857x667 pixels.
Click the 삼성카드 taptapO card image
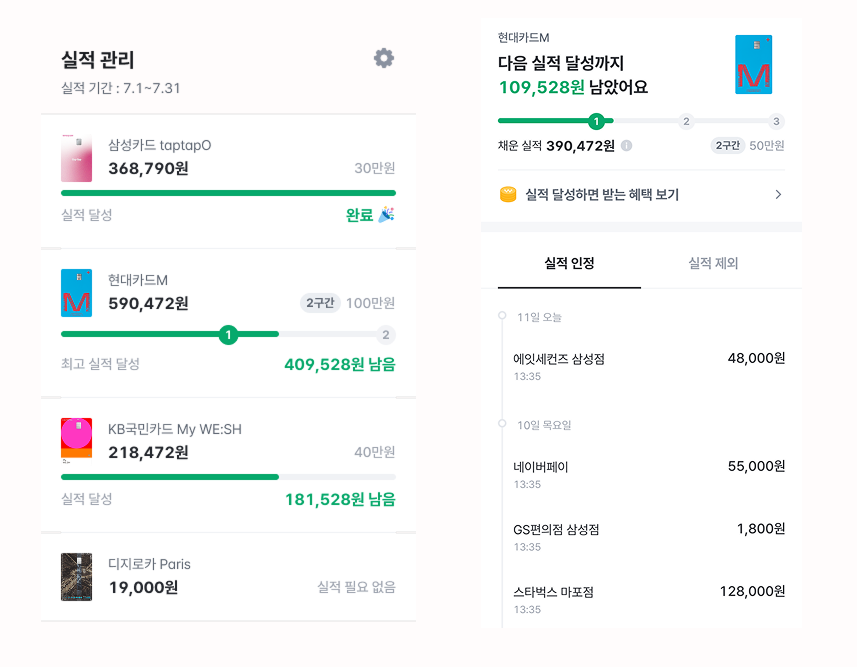[76, 159]
